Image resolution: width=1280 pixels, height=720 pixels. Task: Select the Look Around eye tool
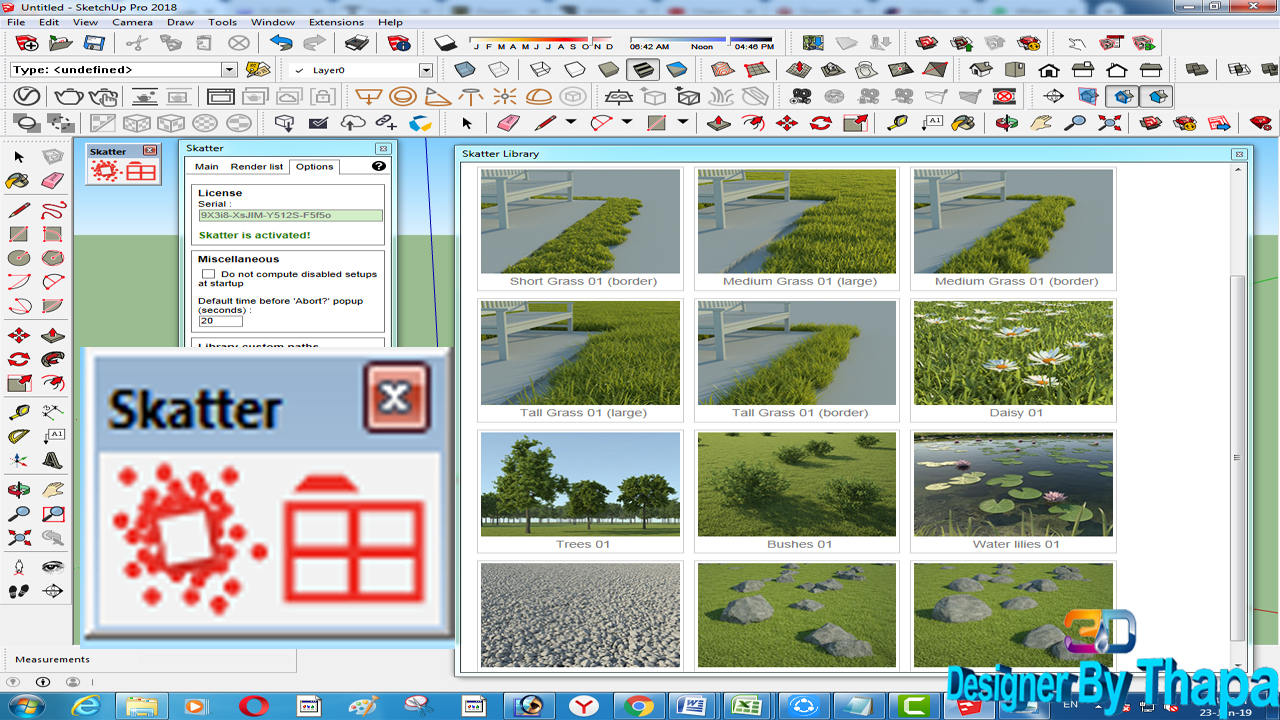tap(53, 566)
